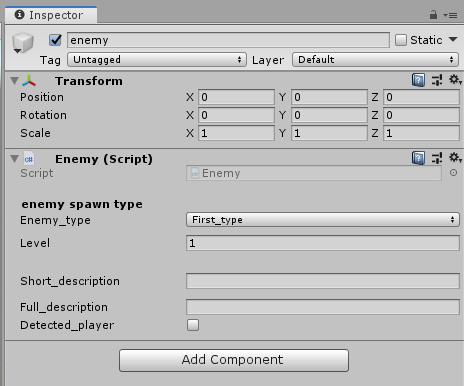Open Transform component gear settings menu
464x386 pixels.
point(455,80)
